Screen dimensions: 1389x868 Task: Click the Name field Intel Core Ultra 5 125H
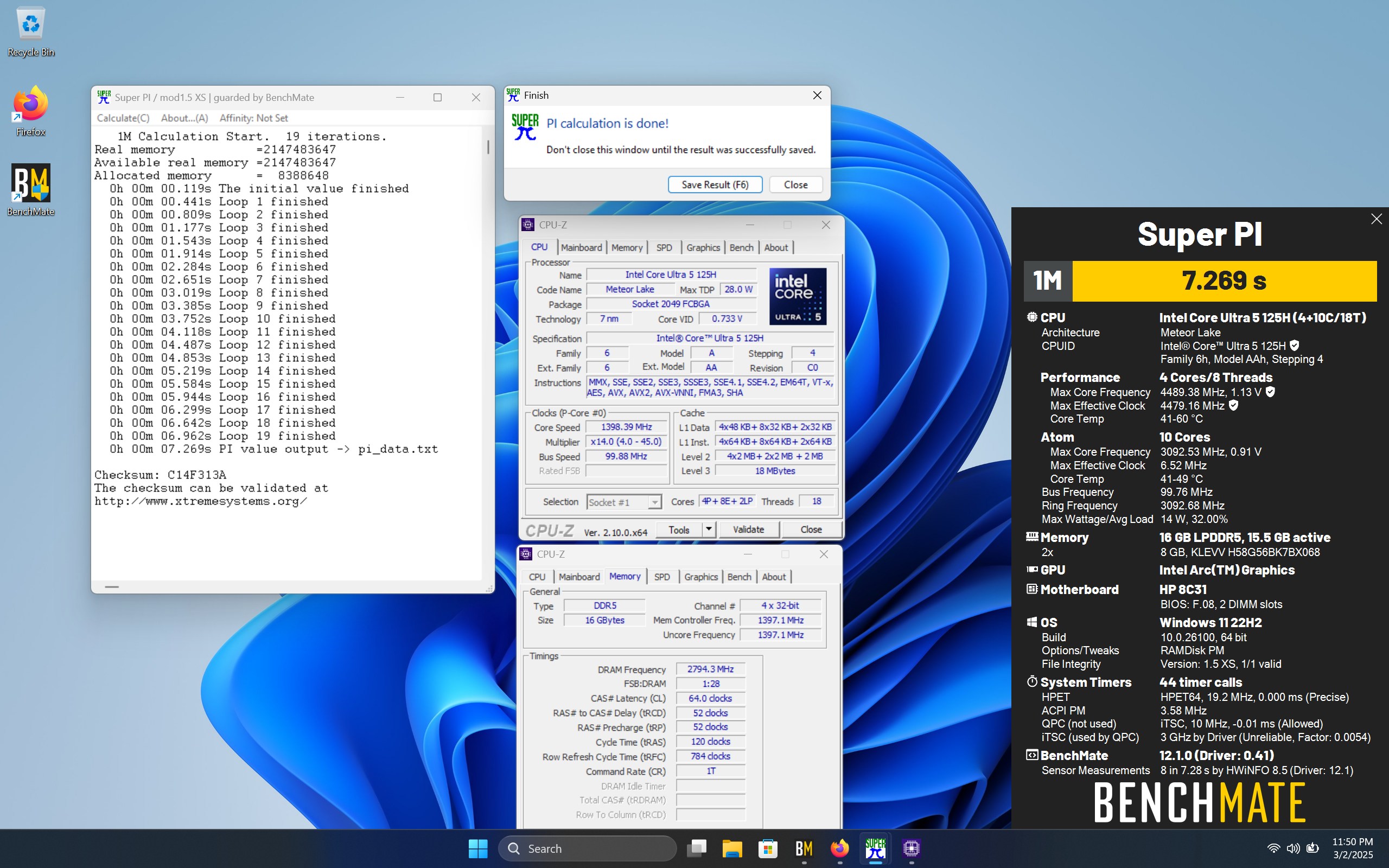coord(671,275)
